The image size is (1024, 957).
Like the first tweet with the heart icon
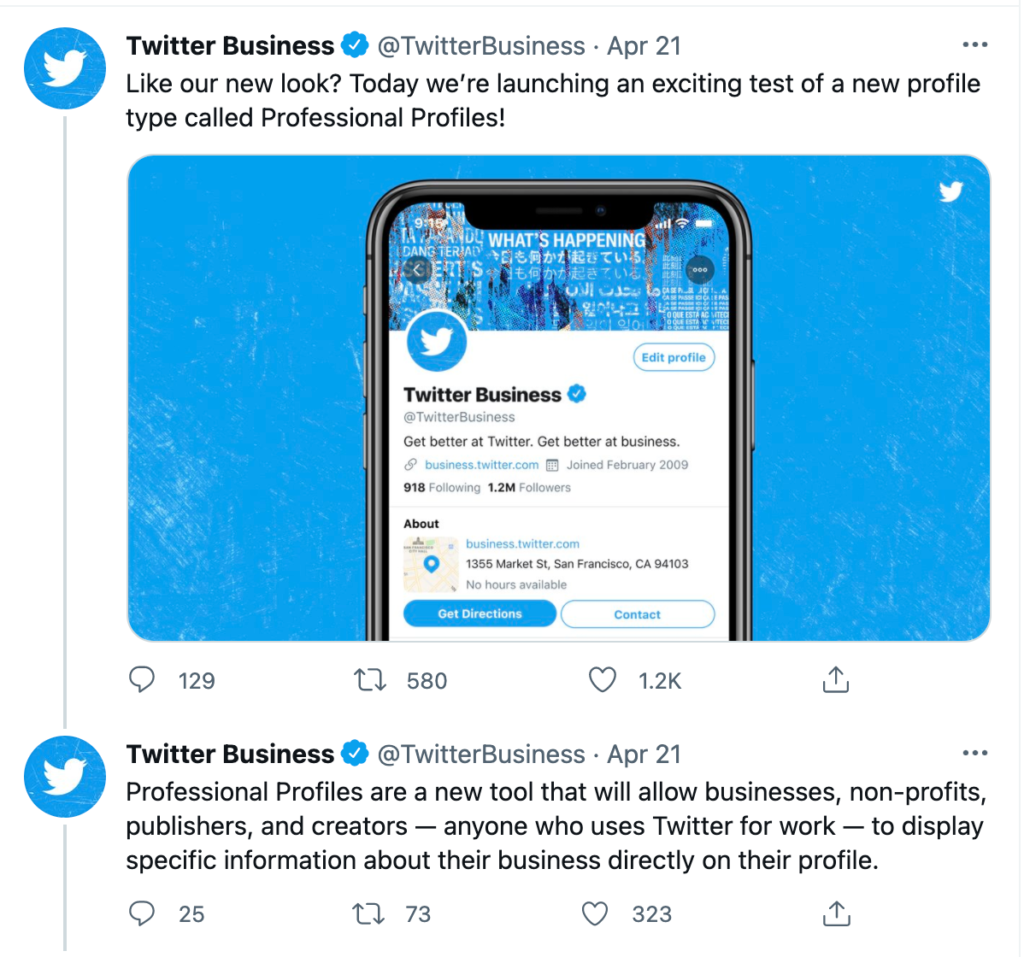(602, 679)
